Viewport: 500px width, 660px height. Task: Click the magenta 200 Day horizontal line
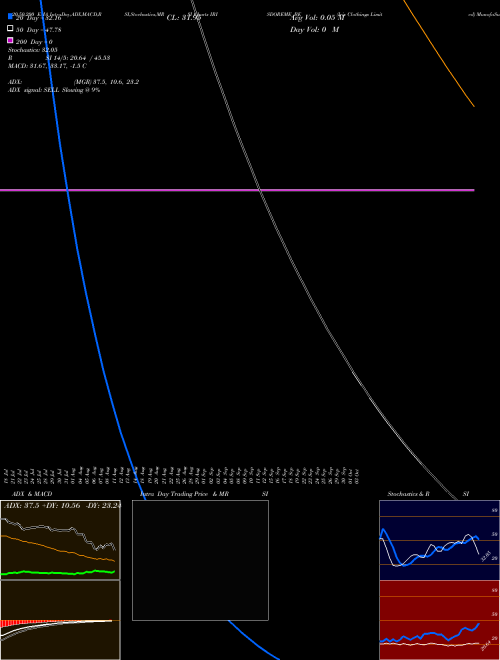pos(237,190)
